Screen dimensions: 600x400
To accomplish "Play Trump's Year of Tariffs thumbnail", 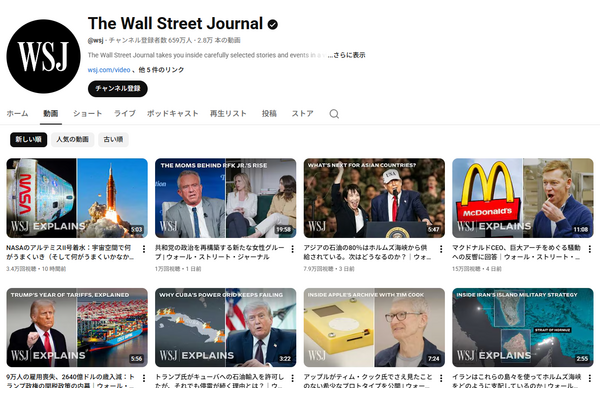I will point(77,328).
